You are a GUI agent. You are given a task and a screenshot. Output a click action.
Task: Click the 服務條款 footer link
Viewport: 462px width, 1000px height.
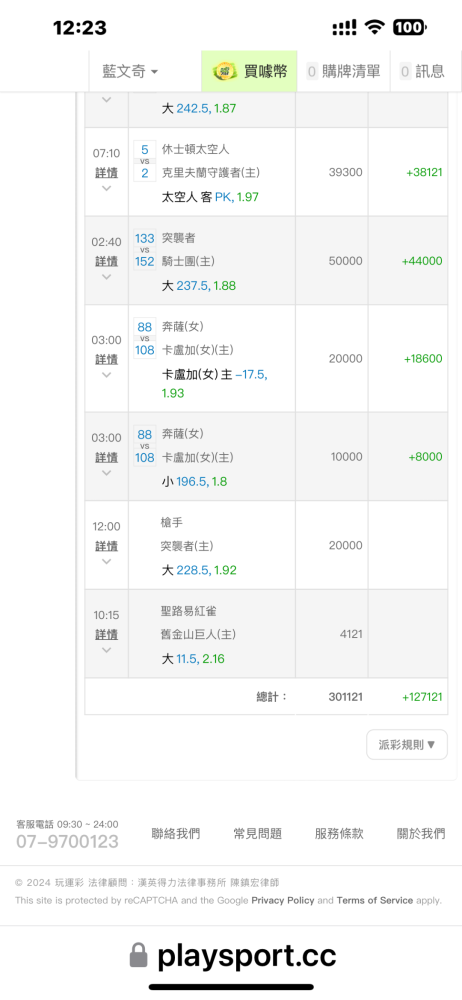pos(339,834)
